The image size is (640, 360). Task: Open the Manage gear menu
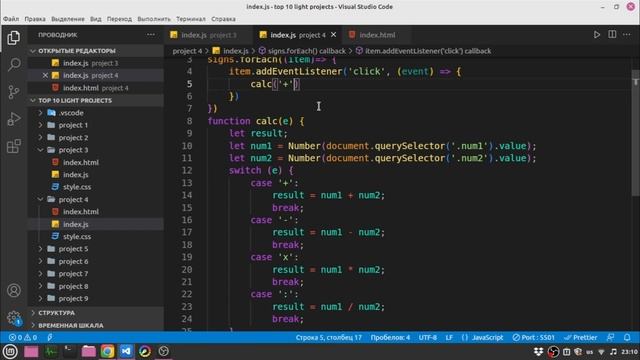coord(14,318)
